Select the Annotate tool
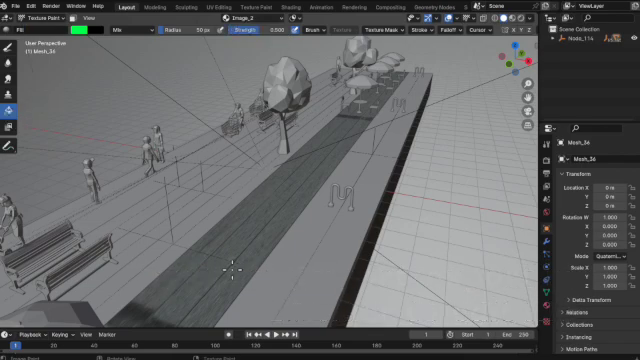The image size is (640, 360). coord(8,146)
